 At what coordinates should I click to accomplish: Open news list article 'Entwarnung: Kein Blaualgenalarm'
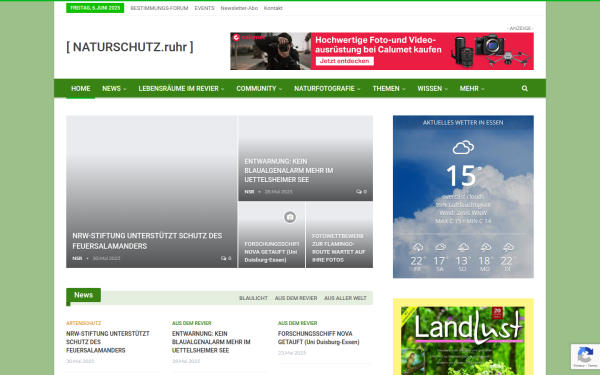[x=211, y=342]
